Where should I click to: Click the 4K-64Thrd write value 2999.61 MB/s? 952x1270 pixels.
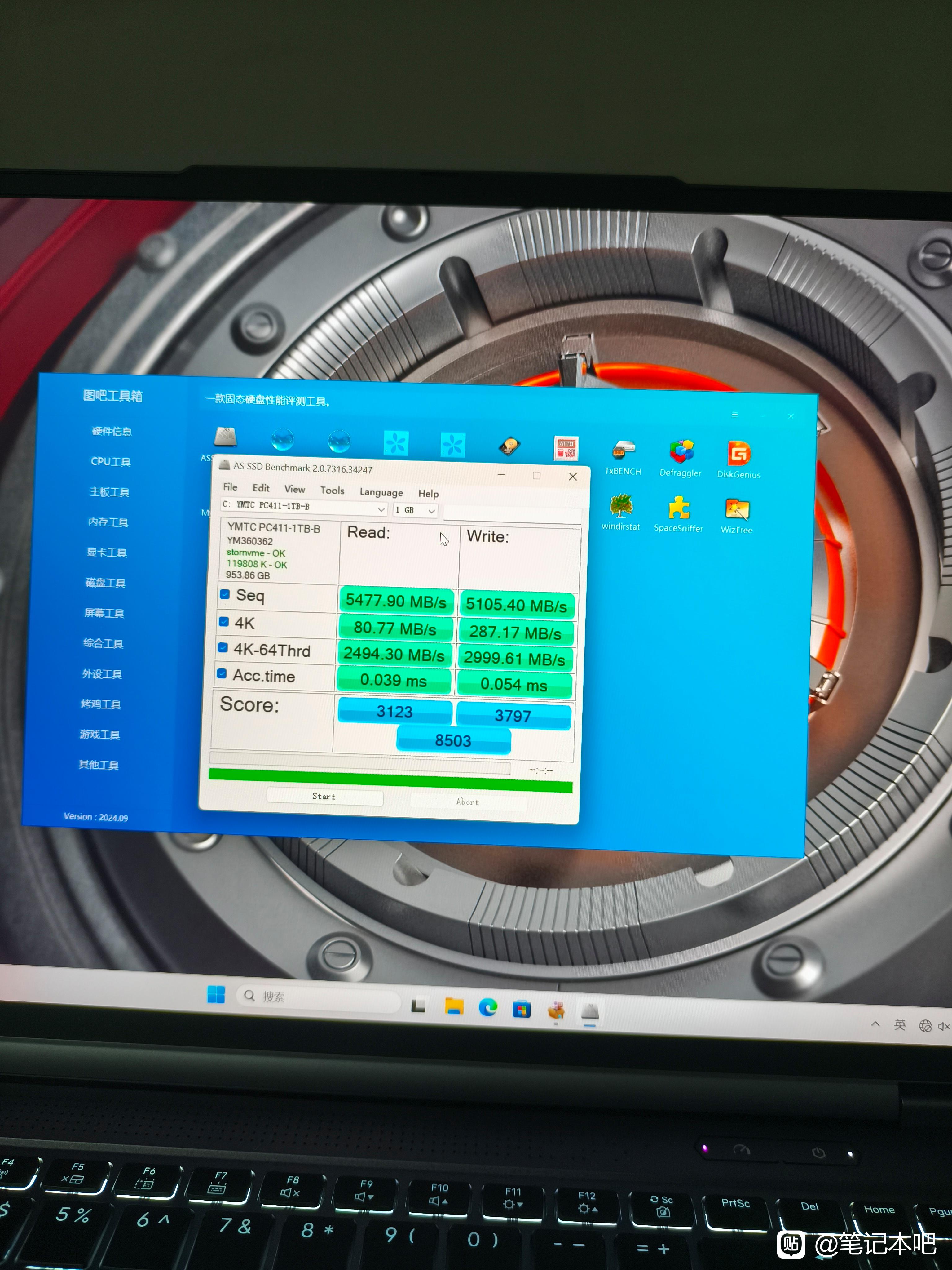[x=514, y=659]
